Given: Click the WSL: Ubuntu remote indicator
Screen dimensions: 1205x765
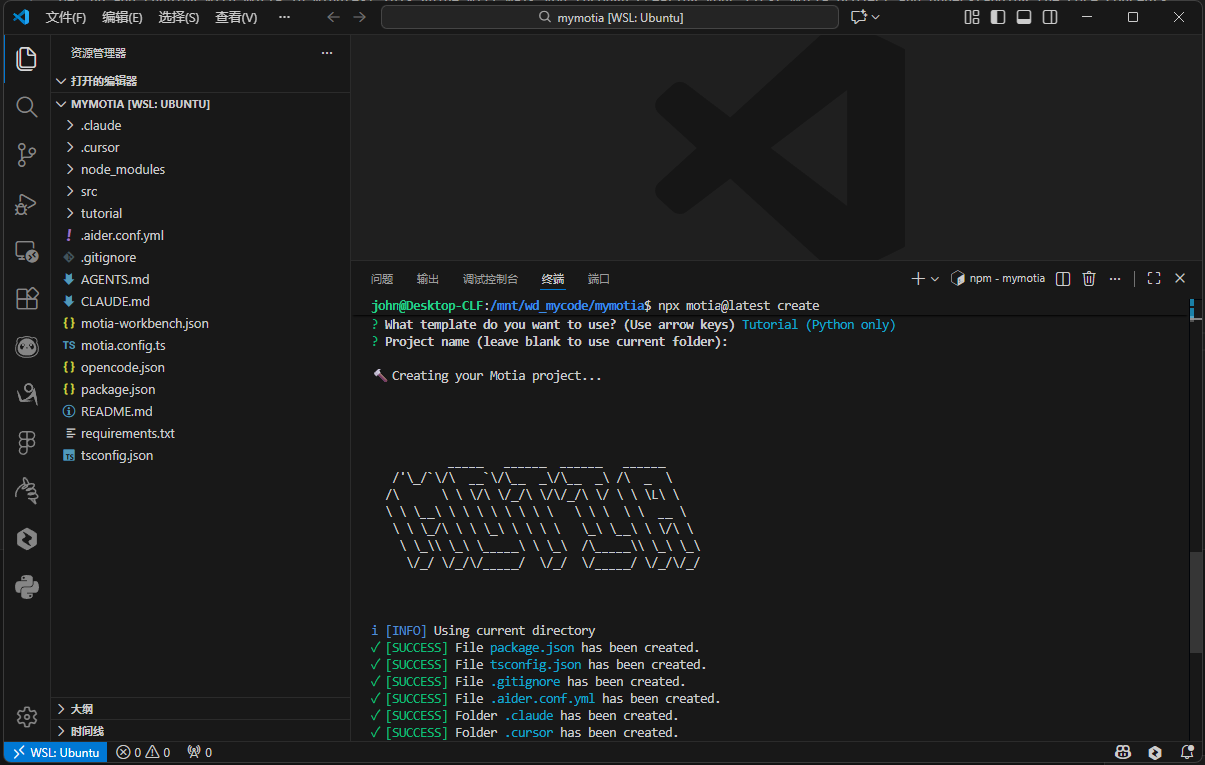Looking at the screenshot, I should coord(55,752).
